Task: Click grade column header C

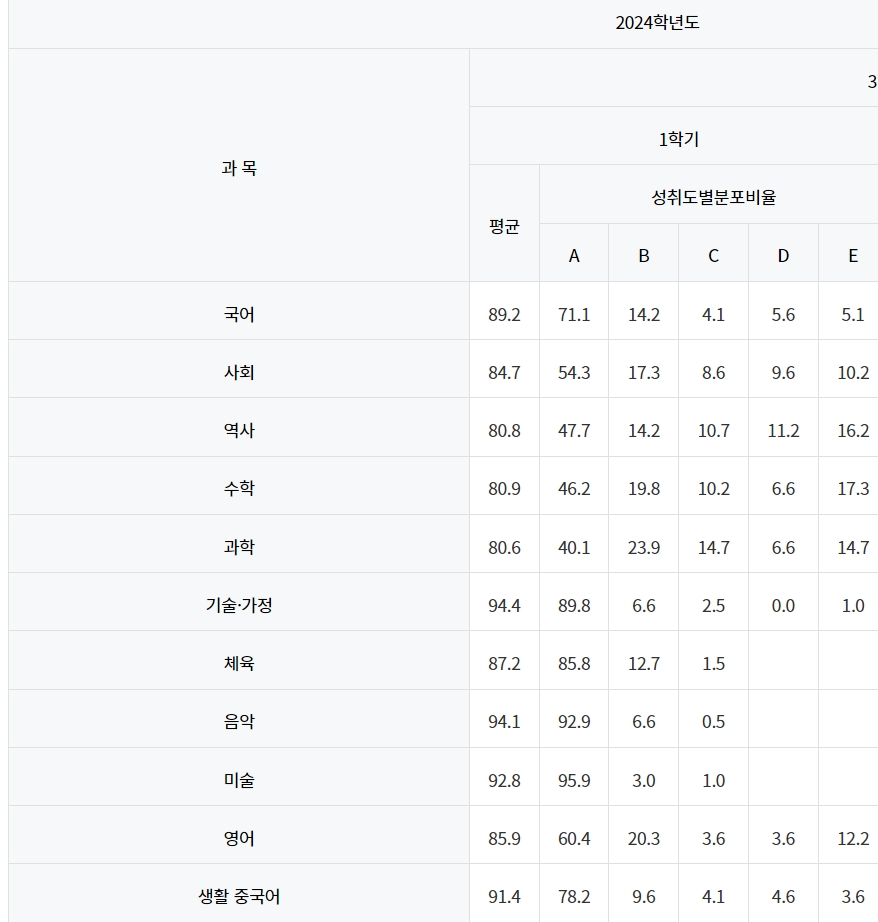Action: pos(713,256)
